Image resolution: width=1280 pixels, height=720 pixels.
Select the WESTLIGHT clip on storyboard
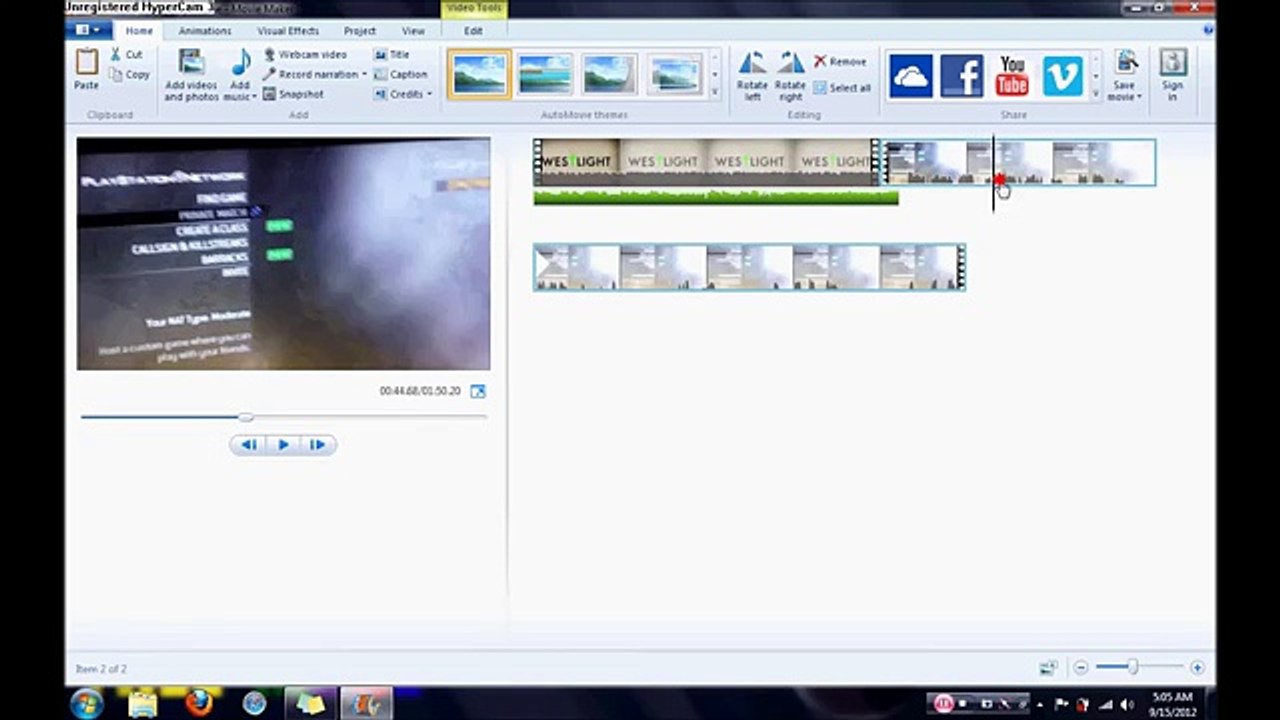(706, 162)
